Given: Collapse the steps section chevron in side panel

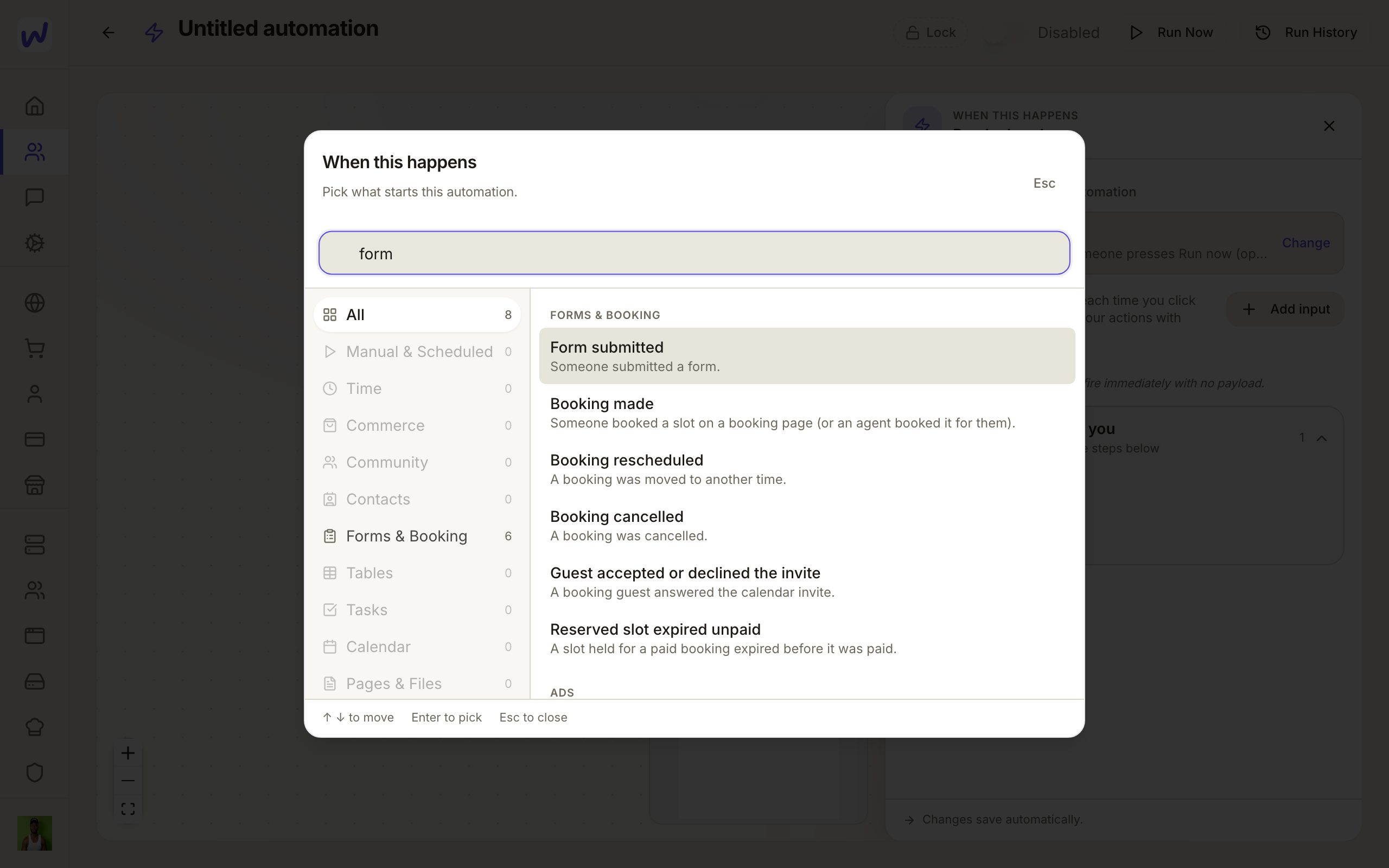Looking at the screenshot, I should (x=1321, y=438).
